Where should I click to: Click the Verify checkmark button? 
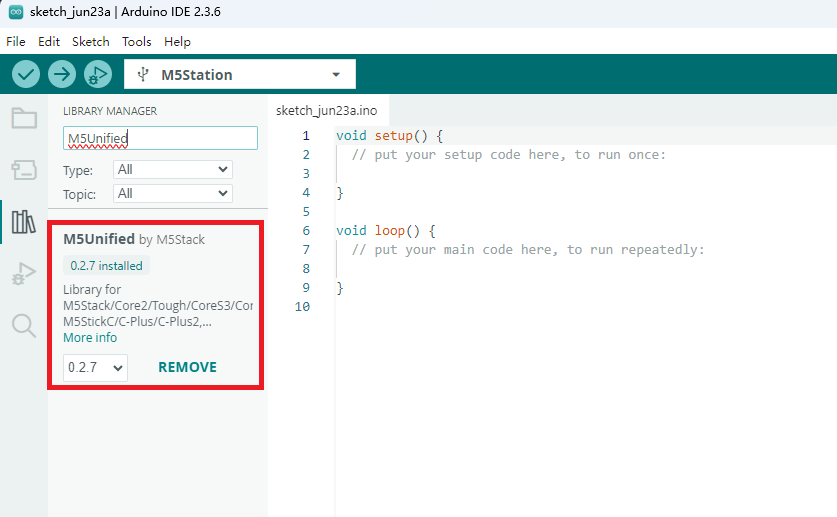pyautogui.click(x=26, y=74)
